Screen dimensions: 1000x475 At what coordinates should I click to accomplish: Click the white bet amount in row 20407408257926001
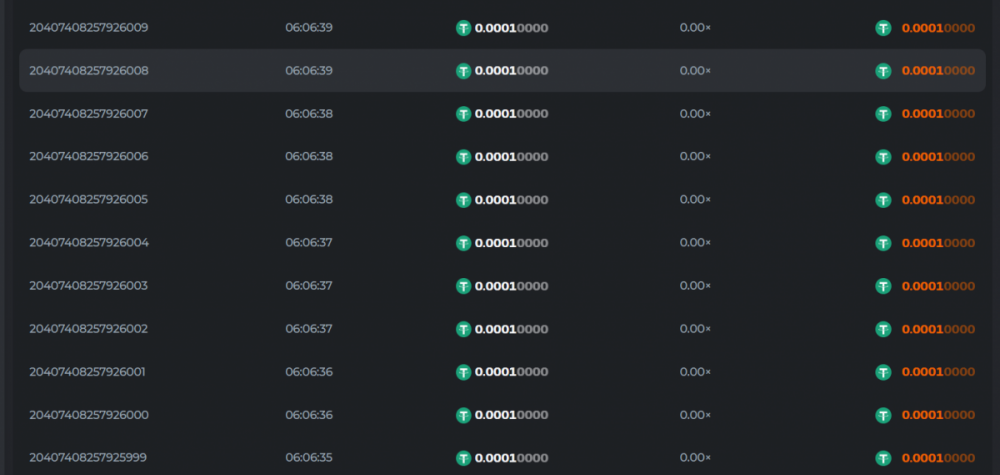pos(511,372)
